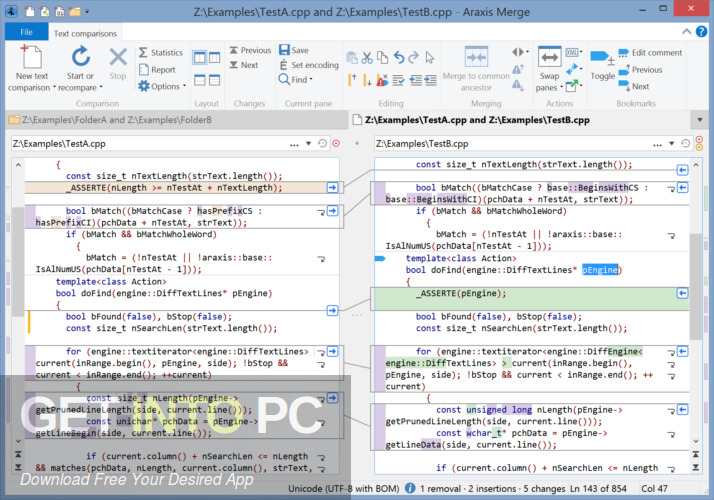
Task: Click the decrease indent icon
Action: [x=415, y=81]
